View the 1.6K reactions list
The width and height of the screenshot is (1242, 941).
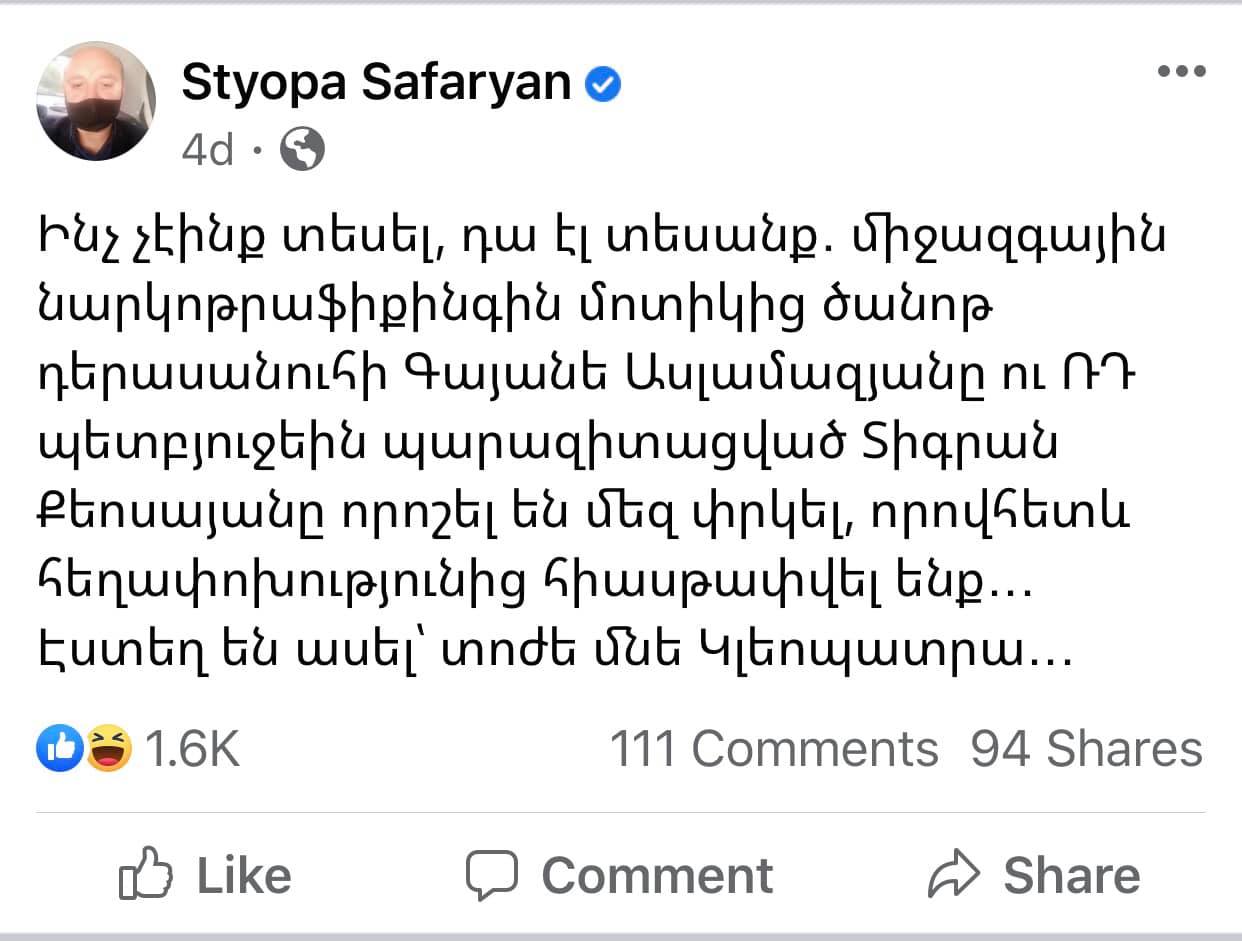click(x=193, y=749)
